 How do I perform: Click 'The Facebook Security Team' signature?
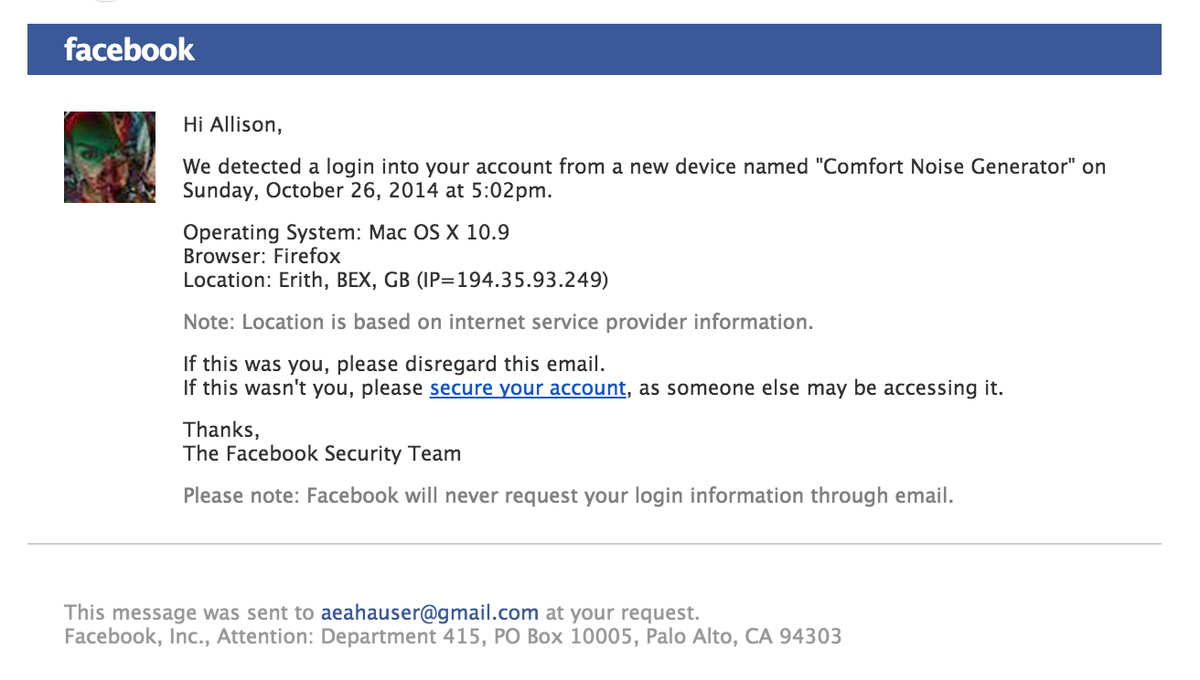pos(322,454)
